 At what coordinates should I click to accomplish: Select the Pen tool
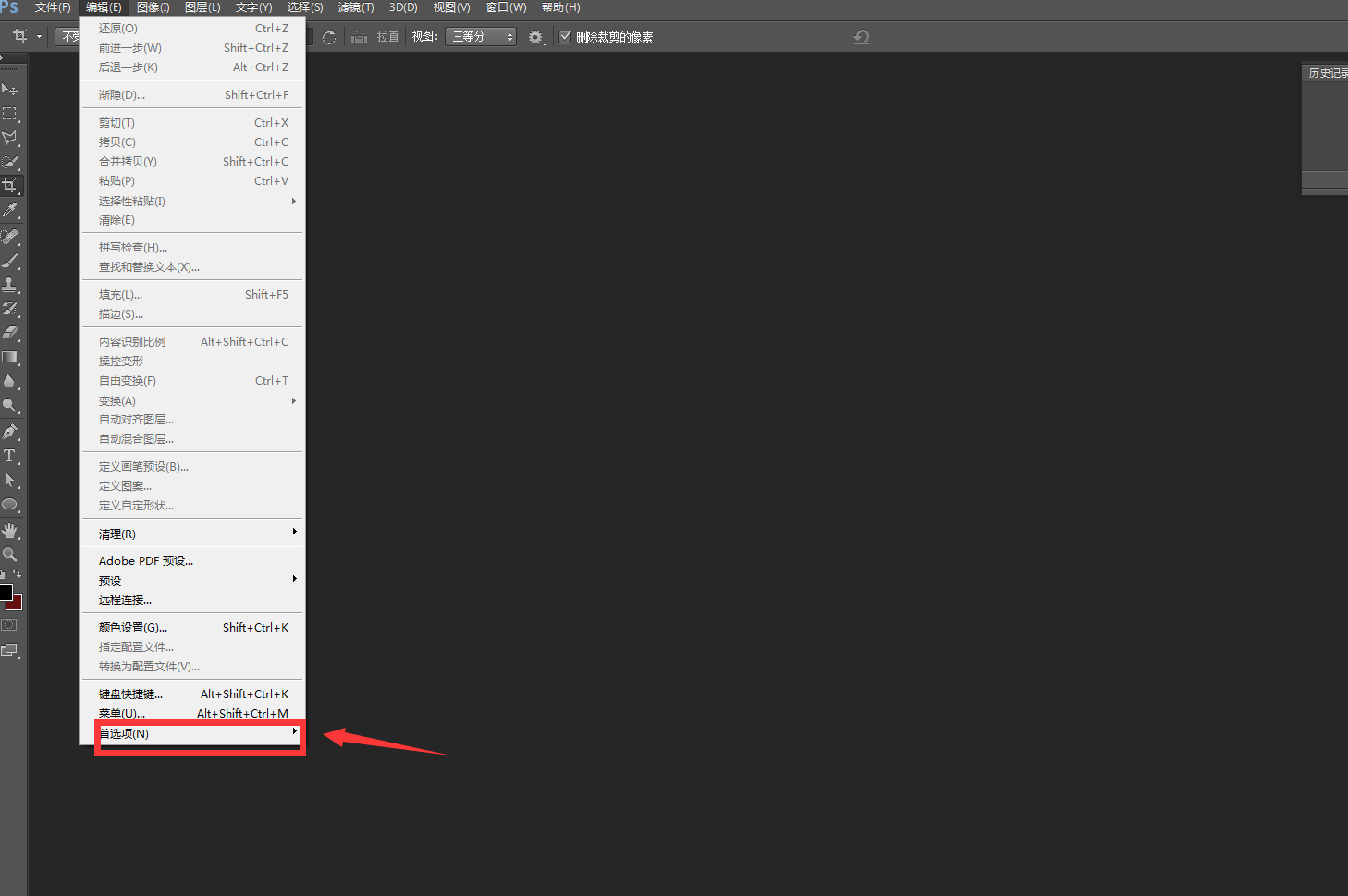[x=10, y=432]
